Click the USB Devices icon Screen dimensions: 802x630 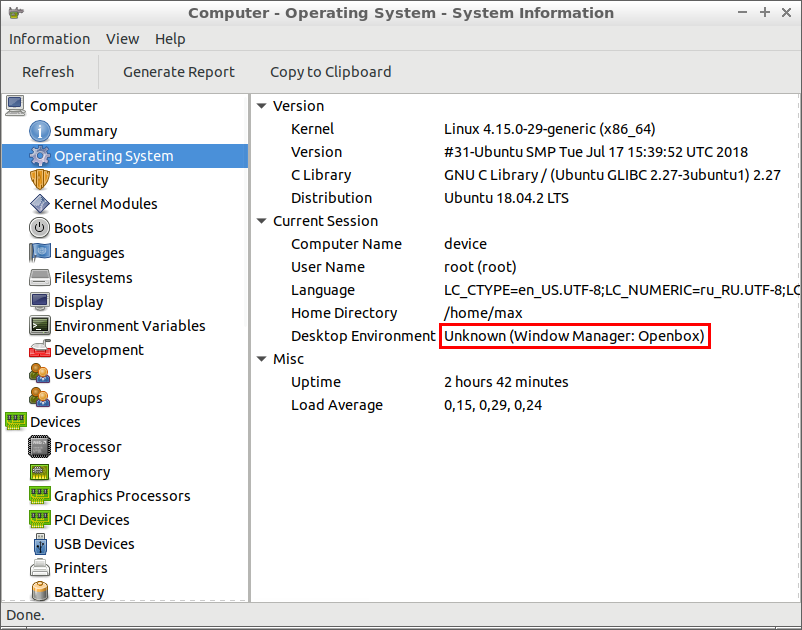click(x=39, y=544)
